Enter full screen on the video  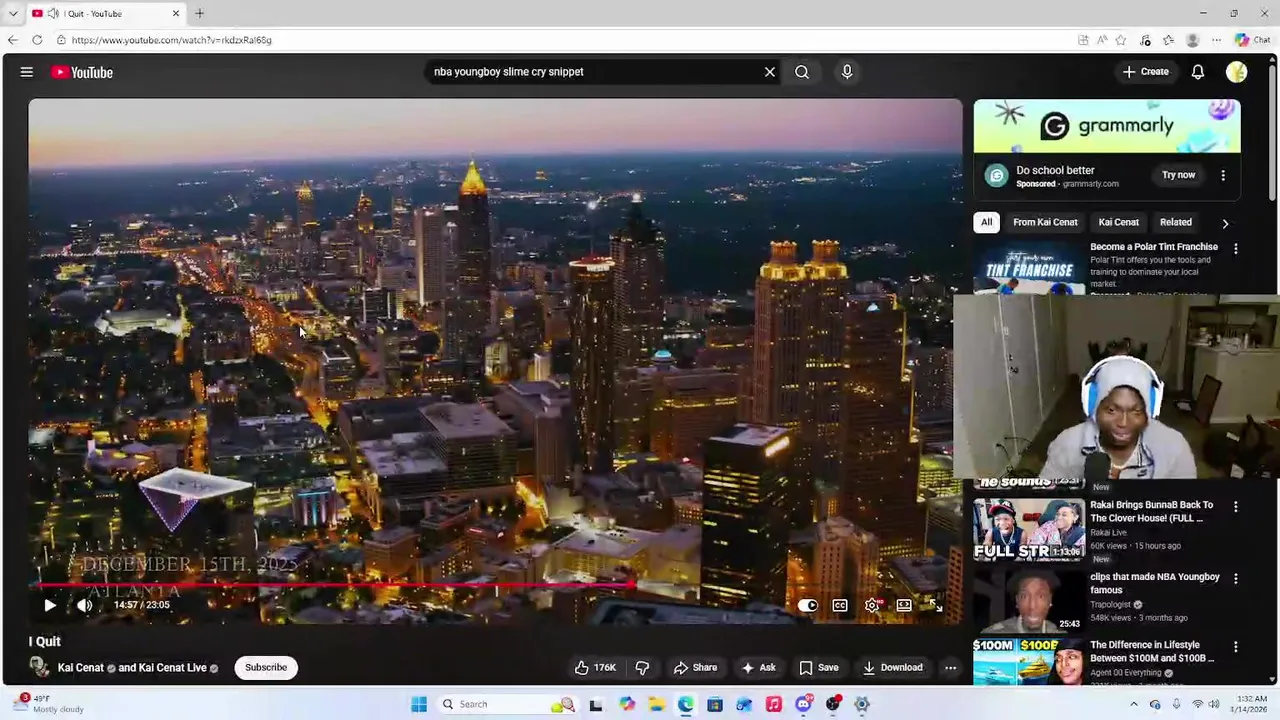(x=936, y=605)
